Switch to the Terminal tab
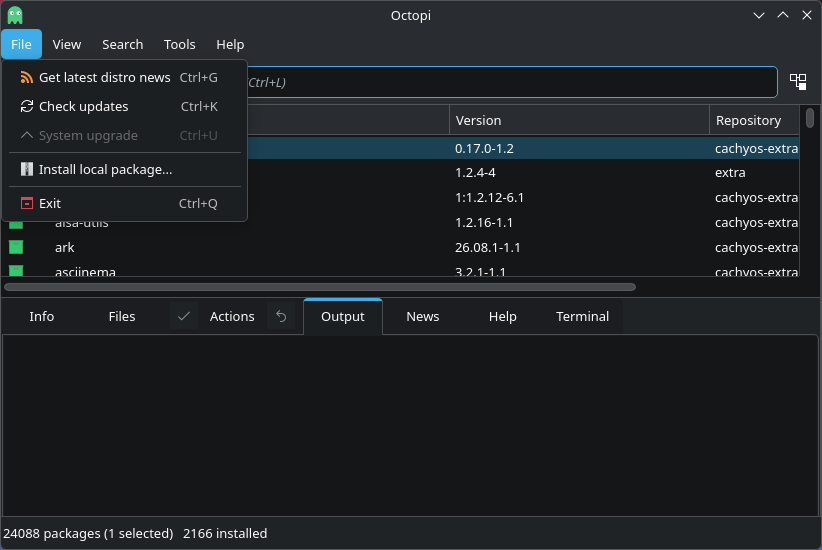Screen dimensions: 822x550 click(582, 316)
